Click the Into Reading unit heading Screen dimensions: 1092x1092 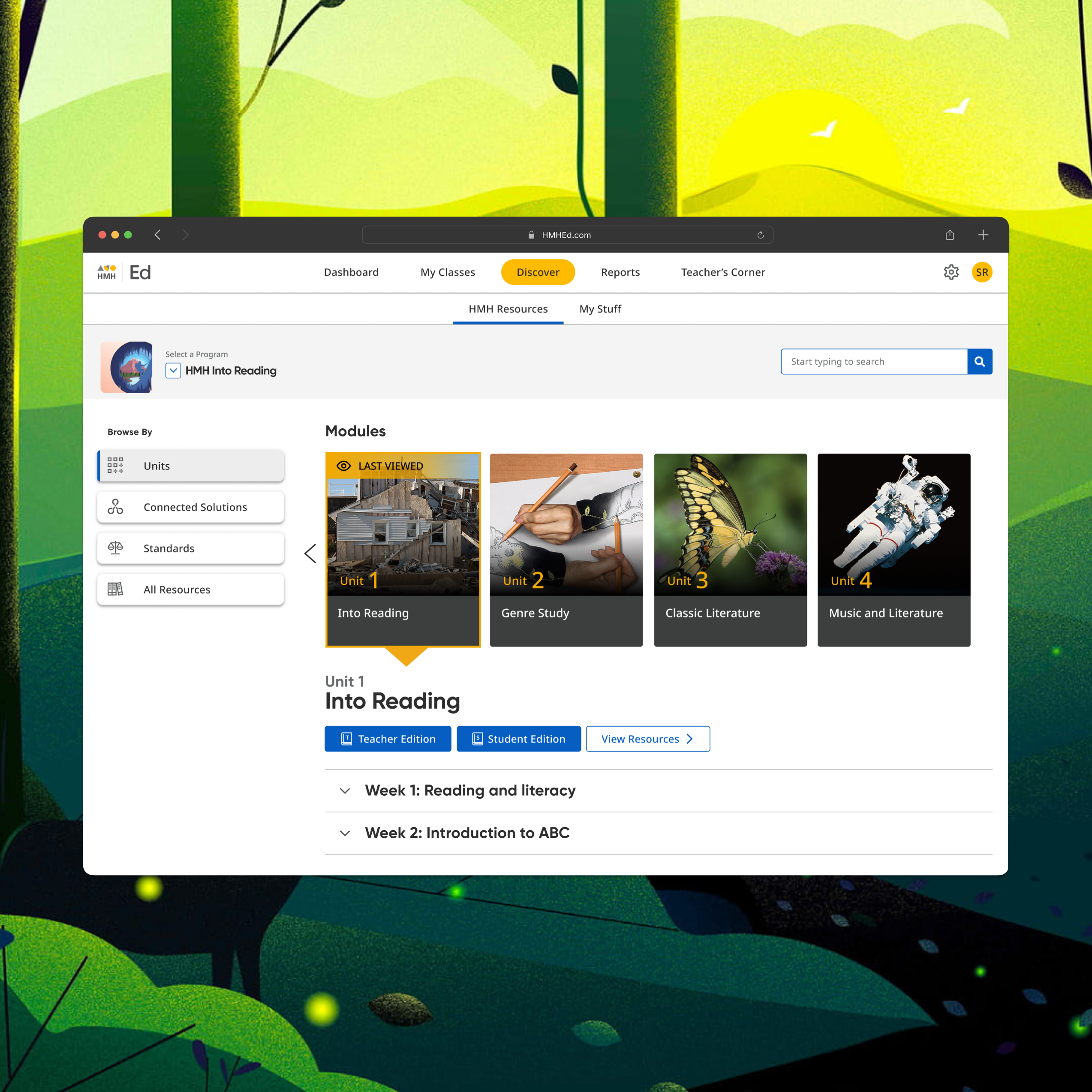[x=392, y=701]
